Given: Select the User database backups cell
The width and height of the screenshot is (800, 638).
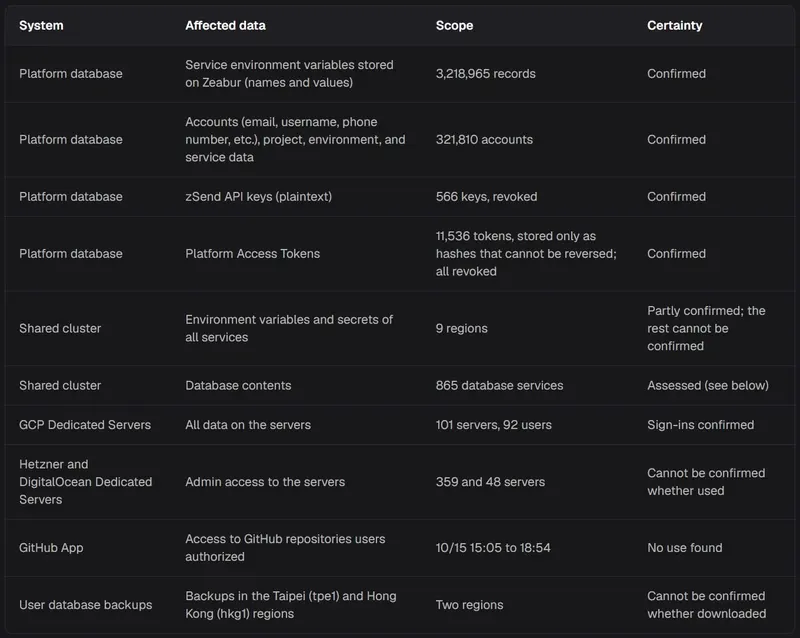Looking at the screenshot, I should 85,605.
